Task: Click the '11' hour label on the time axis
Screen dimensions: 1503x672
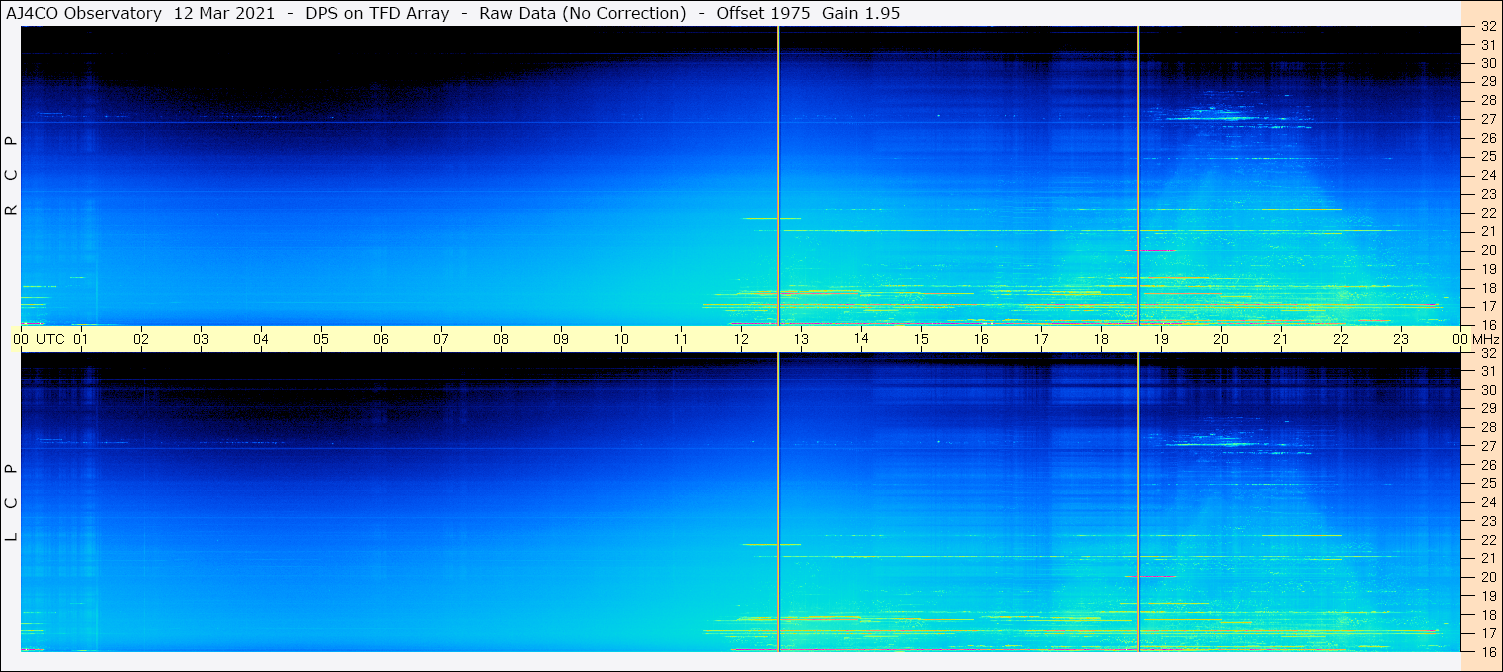Action: (681, 339)
